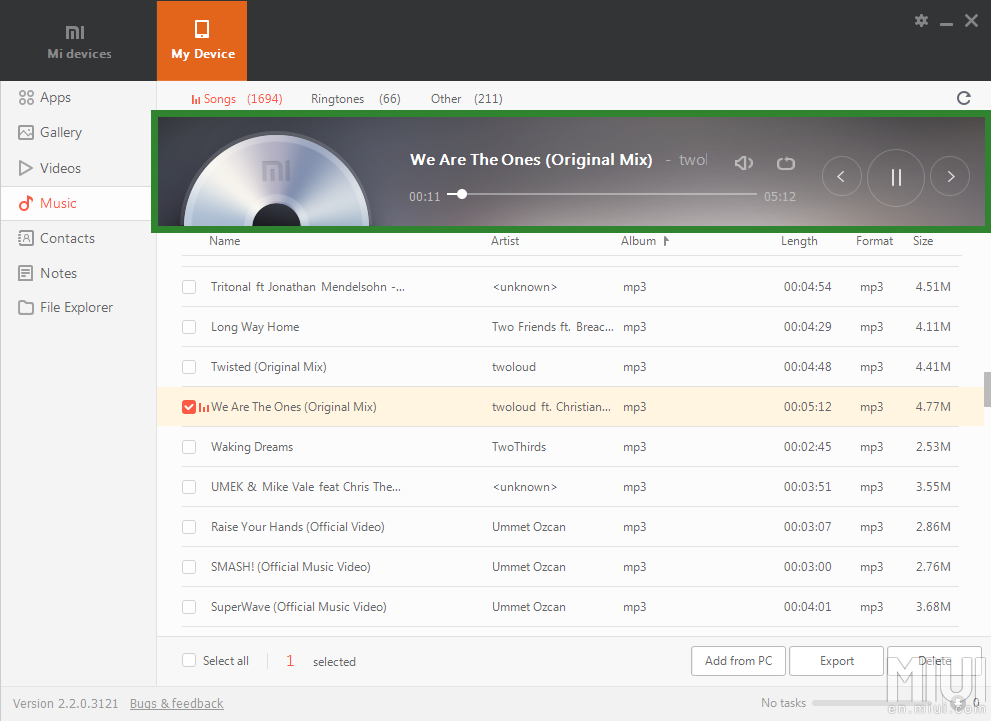Check the SuperWave (Official Music Video) song
This screenshot has height=721, width=991.
189,607
